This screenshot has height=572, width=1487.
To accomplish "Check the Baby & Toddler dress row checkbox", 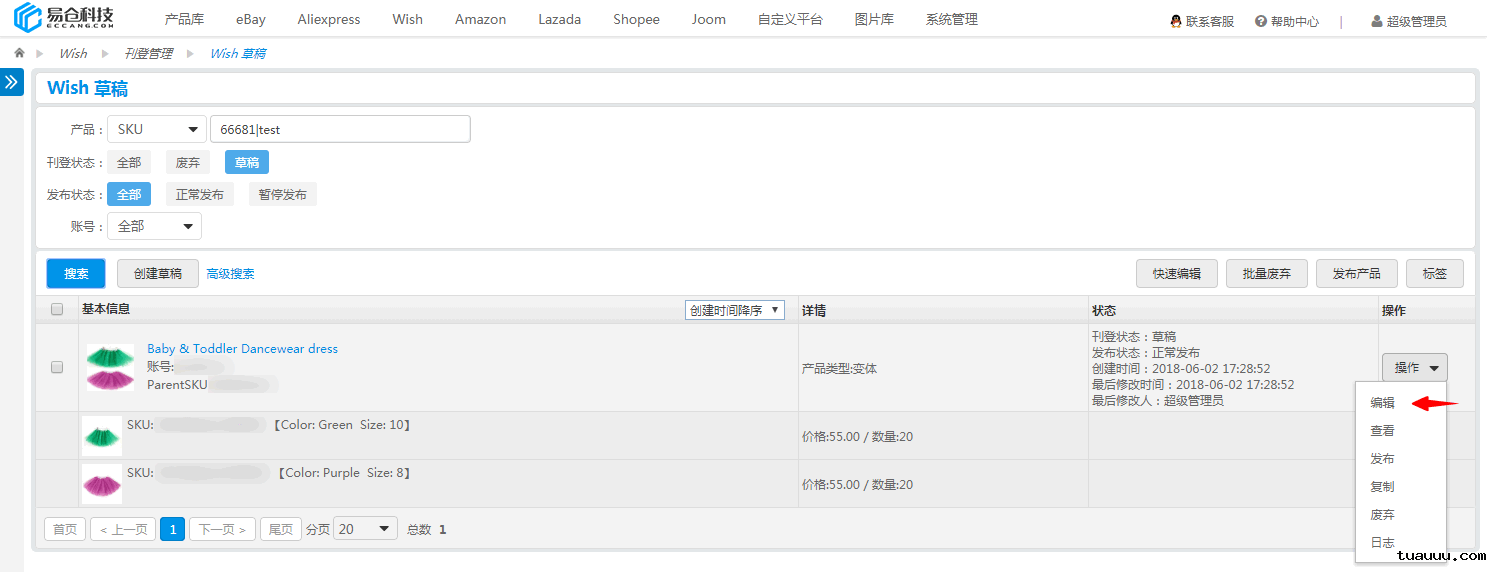I will 57,367.
